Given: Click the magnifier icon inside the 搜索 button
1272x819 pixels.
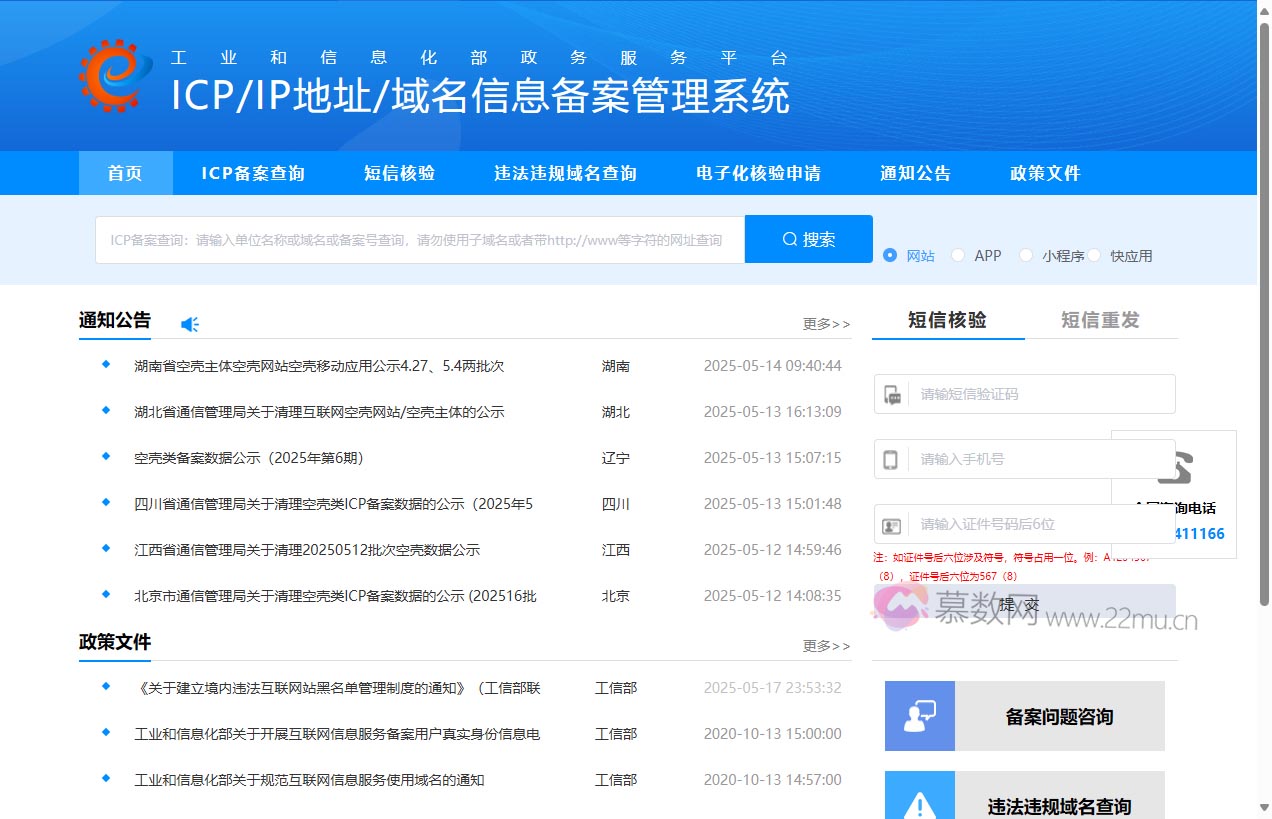Looking at the screenshot, I should (789, 238).
